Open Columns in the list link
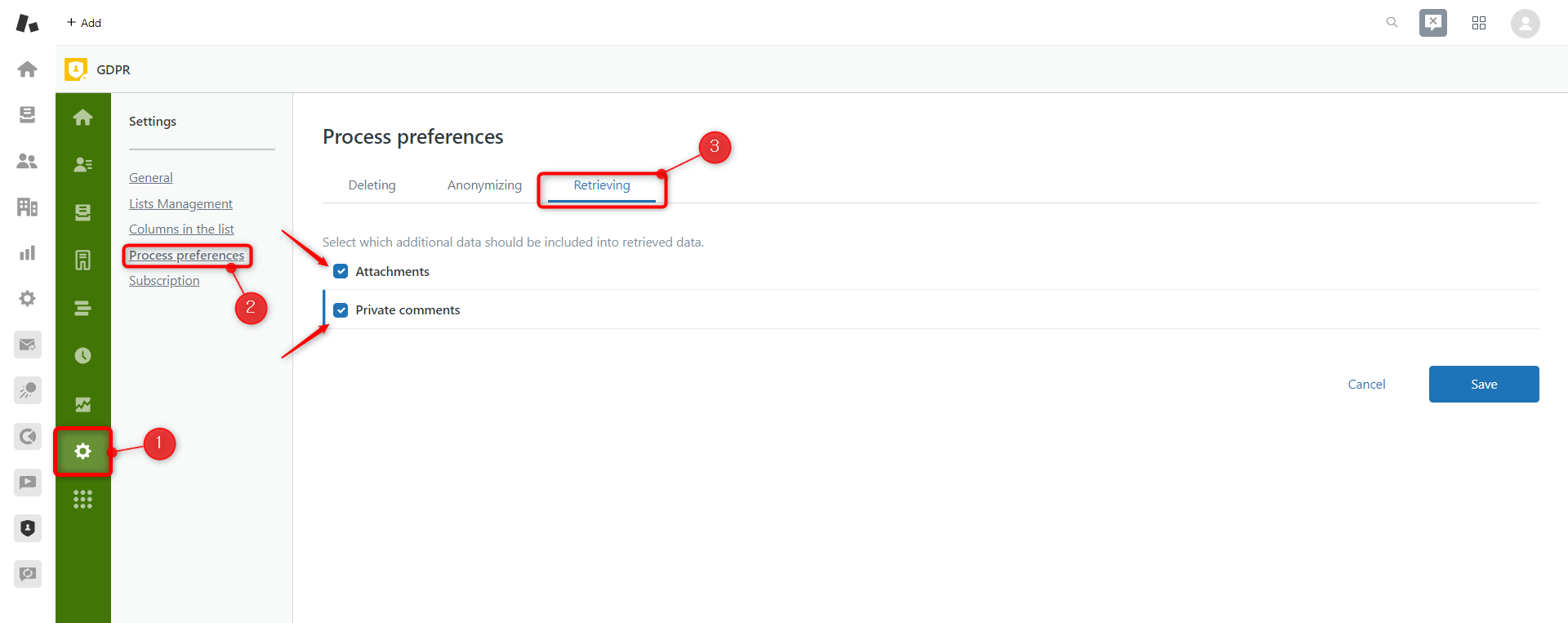 click(181, 229)
